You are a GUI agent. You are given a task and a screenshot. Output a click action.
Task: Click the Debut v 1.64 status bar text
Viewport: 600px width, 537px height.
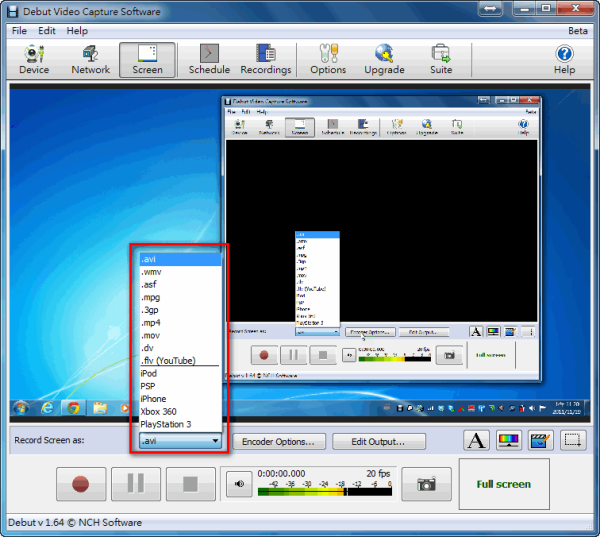click(x=75, y=522)
